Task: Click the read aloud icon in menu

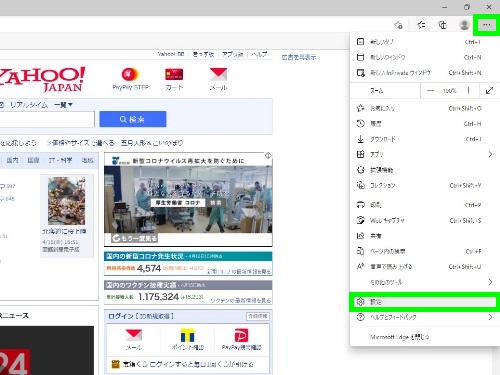Action: (x=360, y=266)
